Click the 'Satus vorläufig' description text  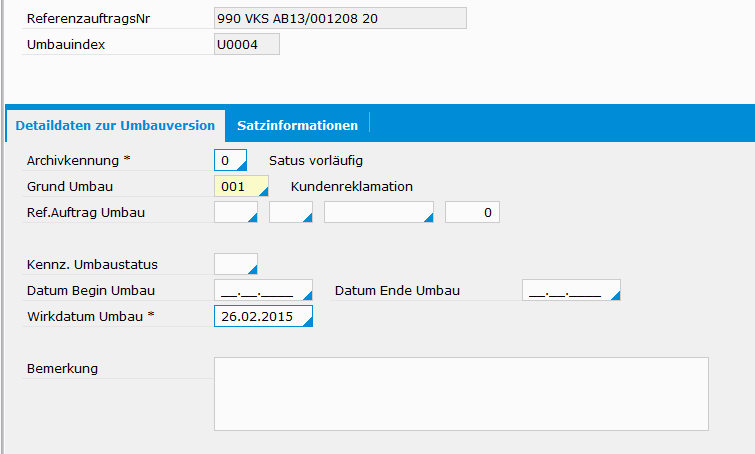tap(315, 160)
